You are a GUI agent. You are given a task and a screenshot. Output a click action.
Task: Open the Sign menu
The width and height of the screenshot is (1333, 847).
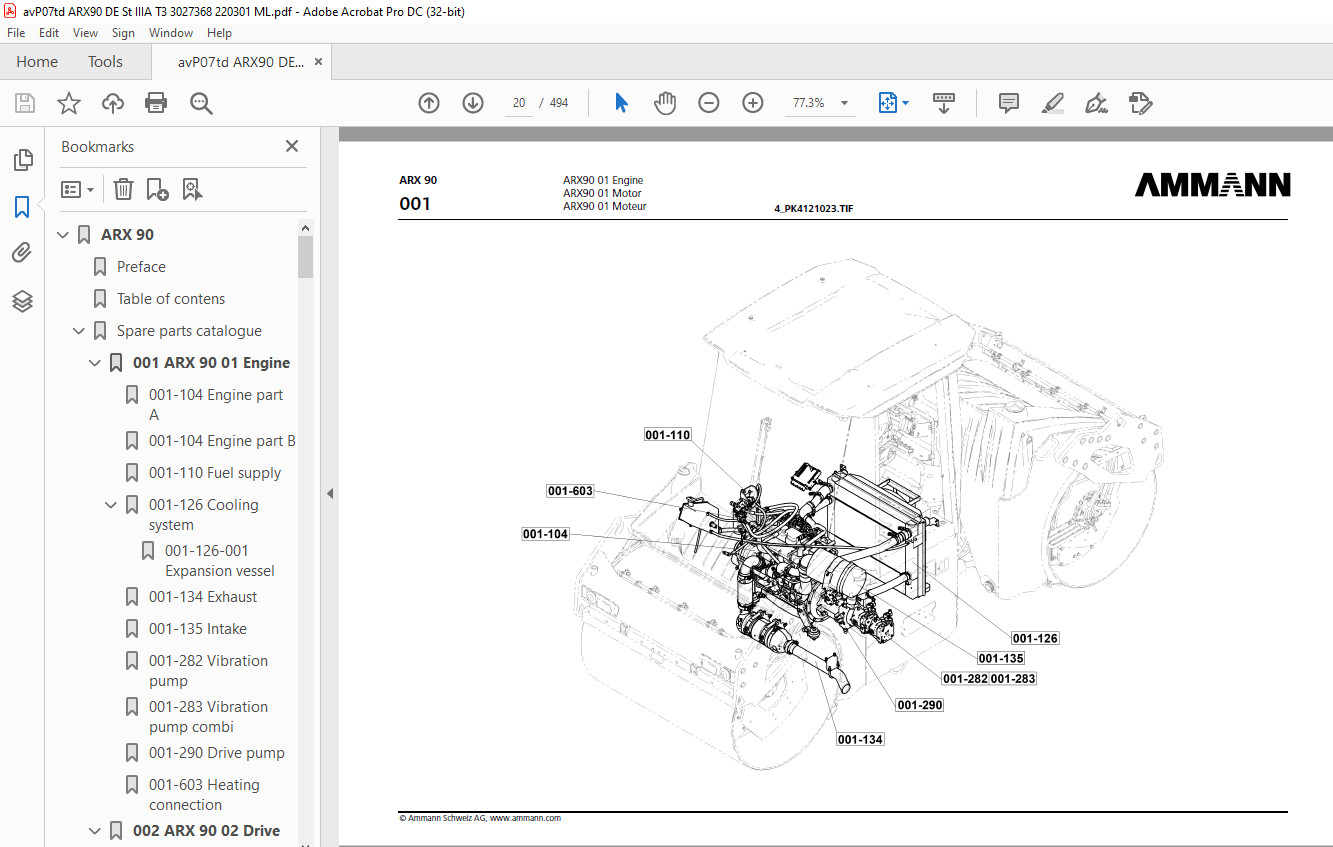[123, 33]
